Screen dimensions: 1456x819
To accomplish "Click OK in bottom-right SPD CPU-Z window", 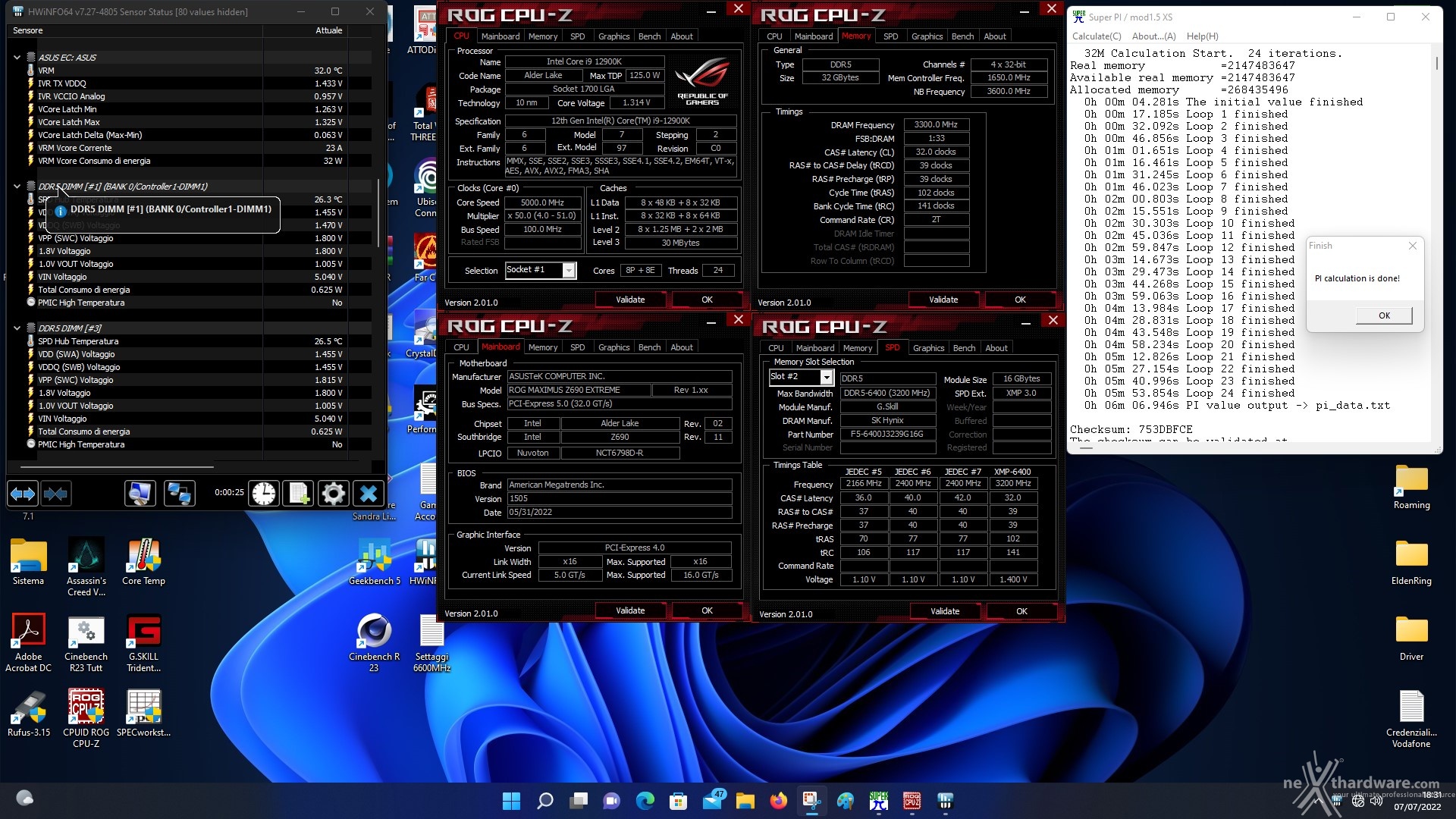I will coord(1021,611).
